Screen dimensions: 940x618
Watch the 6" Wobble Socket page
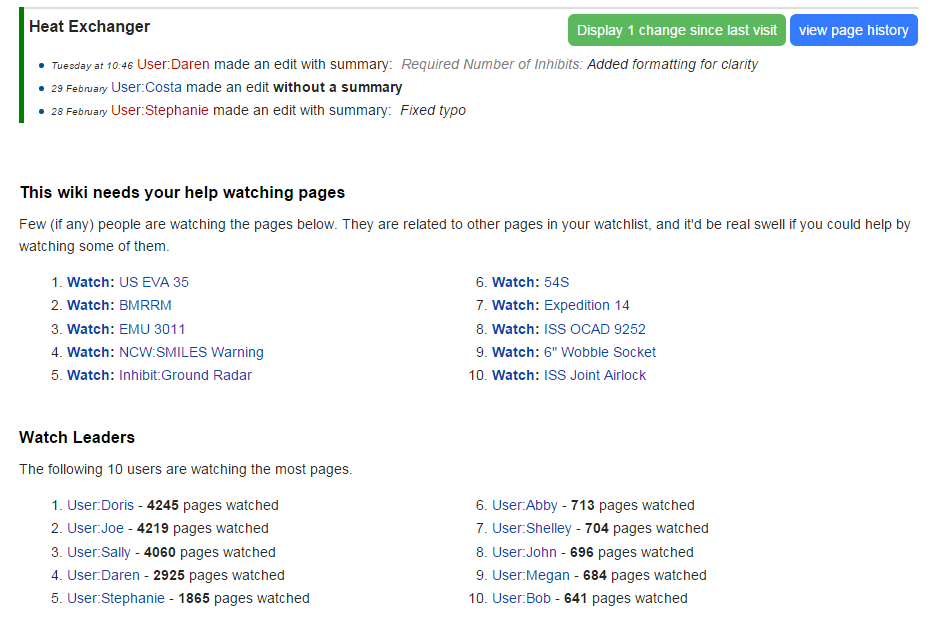pyautogui.click(x=516, y=352)
